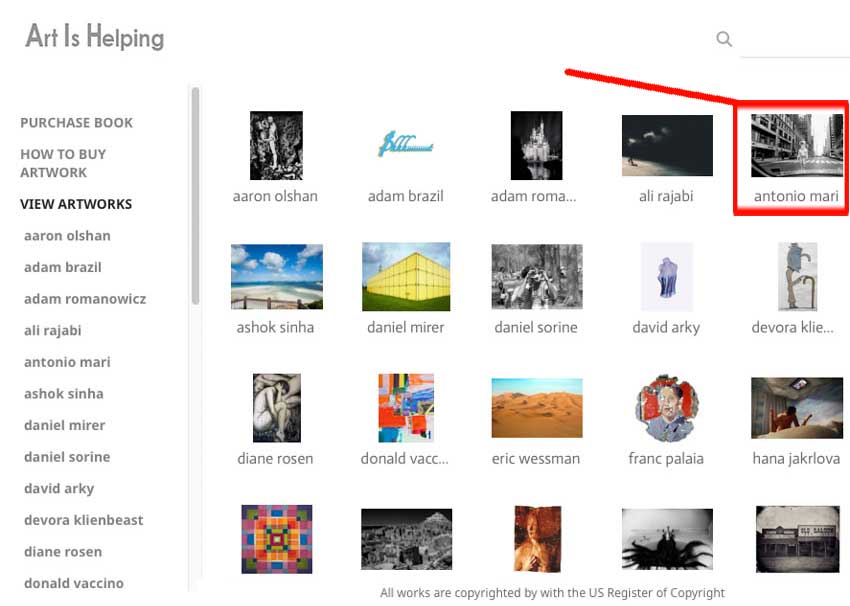Open david arky purple sculpture thumbnail
The image size is (850, 606).
(667, 276)
